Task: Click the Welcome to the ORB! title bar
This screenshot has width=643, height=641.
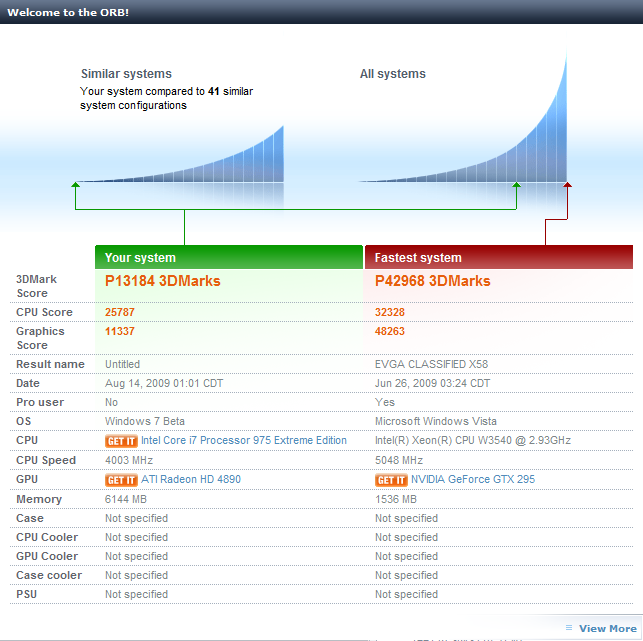Action: 322,12
